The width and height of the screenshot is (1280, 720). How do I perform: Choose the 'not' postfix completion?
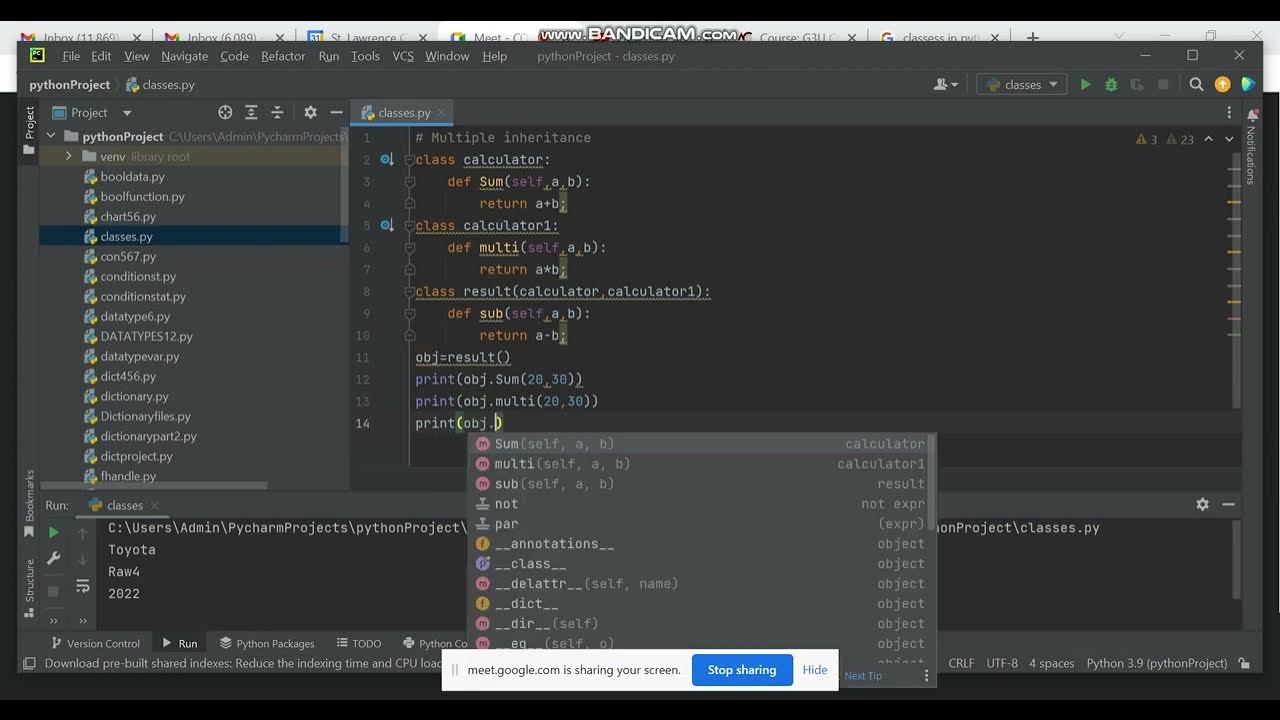[x=700, y=504]
